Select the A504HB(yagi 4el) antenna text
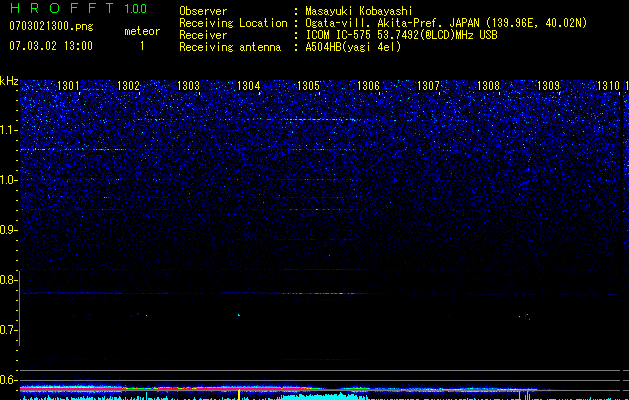Screen dimensions: 629x400 point(353,47)
